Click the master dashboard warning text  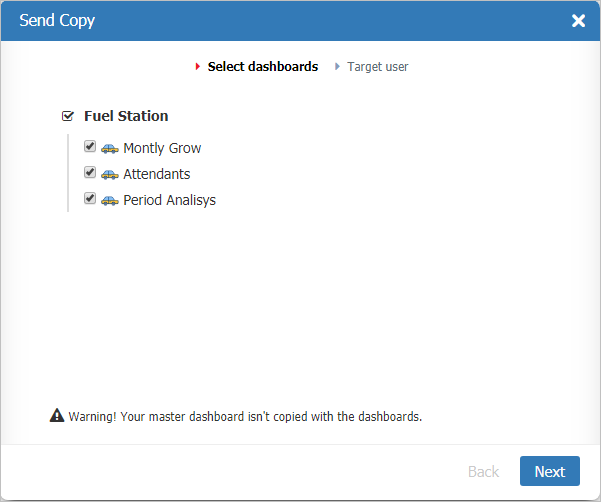245,416
